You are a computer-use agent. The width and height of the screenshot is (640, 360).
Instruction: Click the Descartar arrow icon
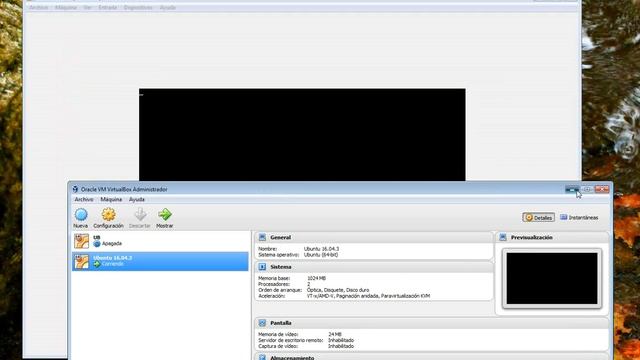coord(140,214)
